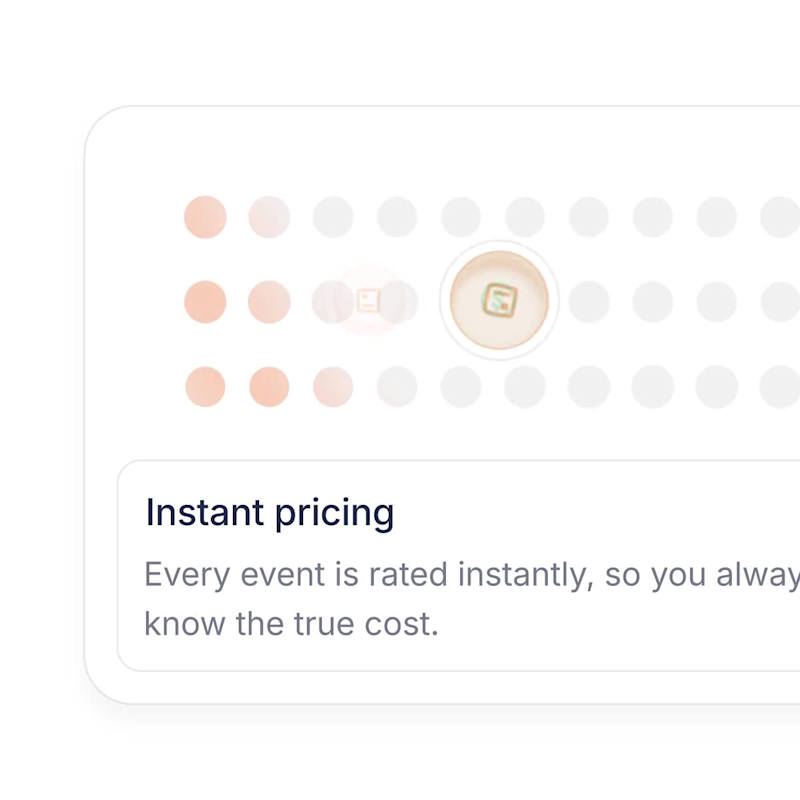The image size is (800, 800).
Task: Click the small faded receipt icon
Action: click(x=369, y=300)
